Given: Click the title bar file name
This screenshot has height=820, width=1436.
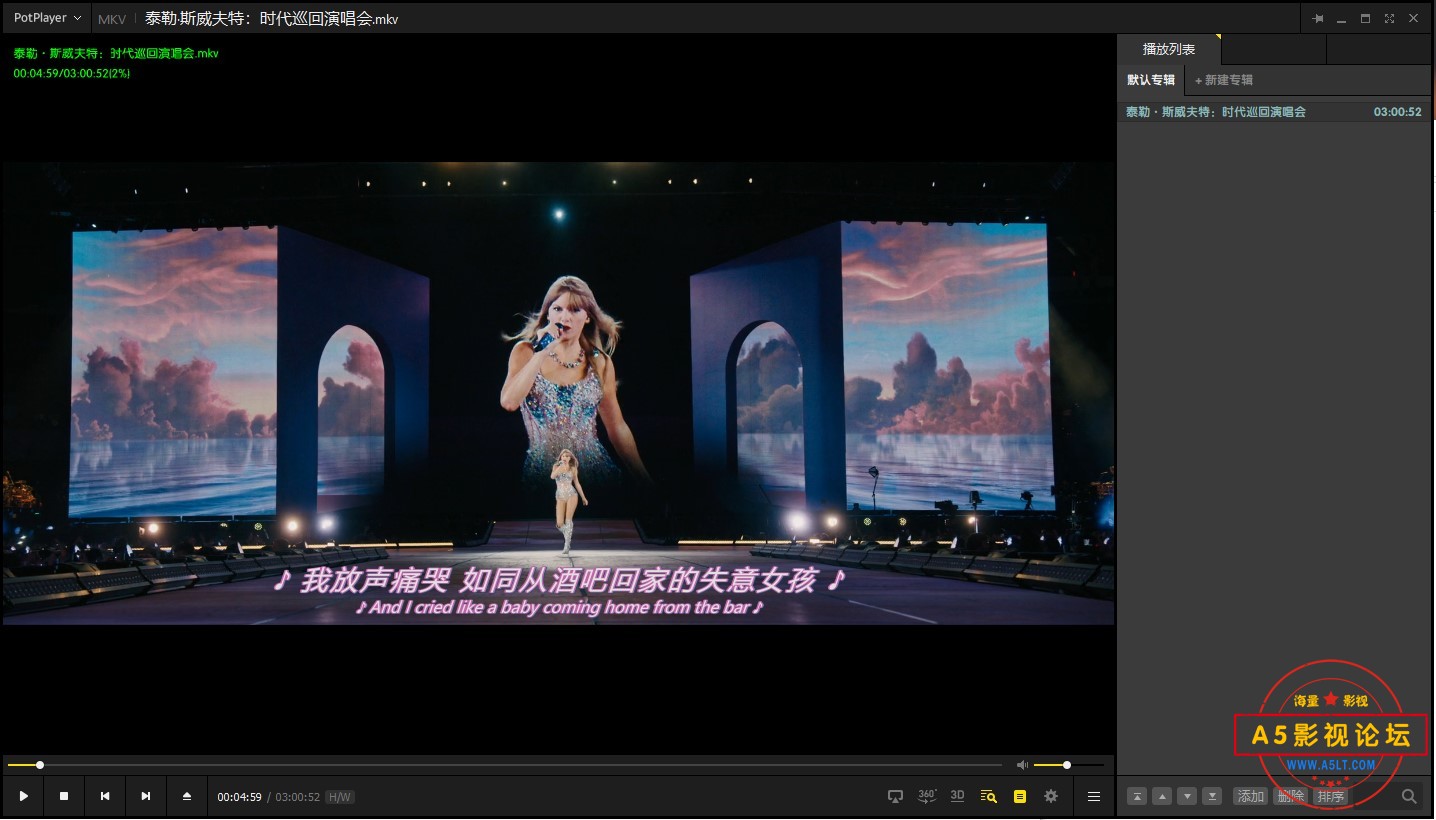Looking at the screenshot, I should [x=271, y=18].
